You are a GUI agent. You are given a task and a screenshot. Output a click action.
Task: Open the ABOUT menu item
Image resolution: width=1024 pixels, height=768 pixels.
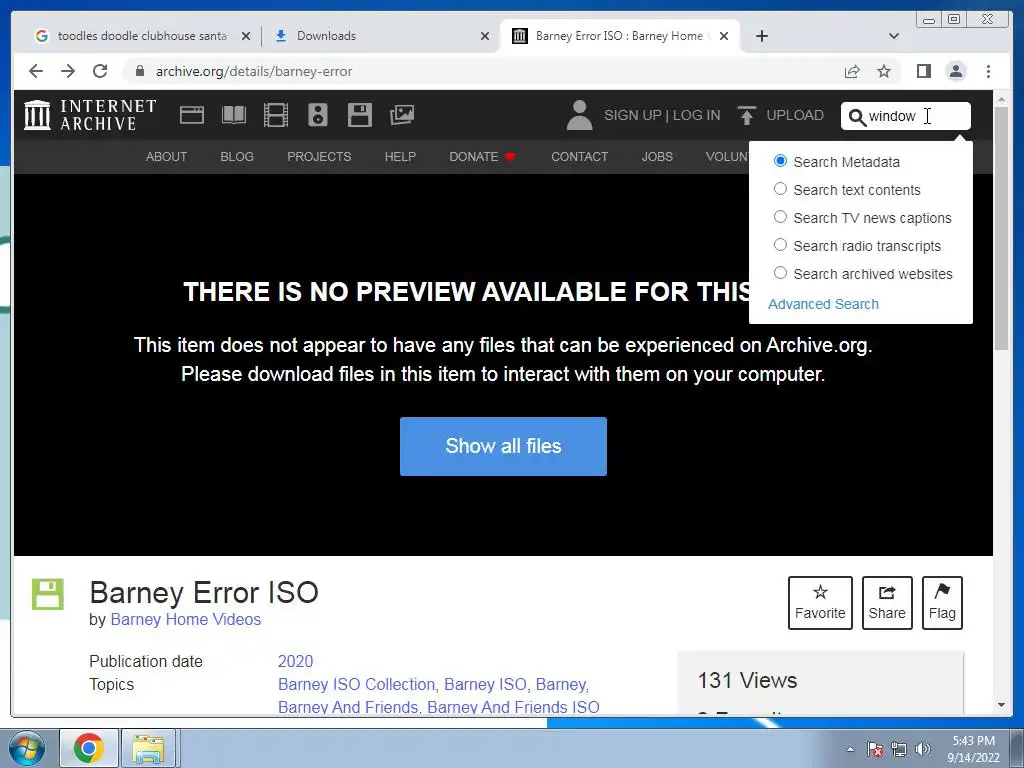(x=166, y=157)
